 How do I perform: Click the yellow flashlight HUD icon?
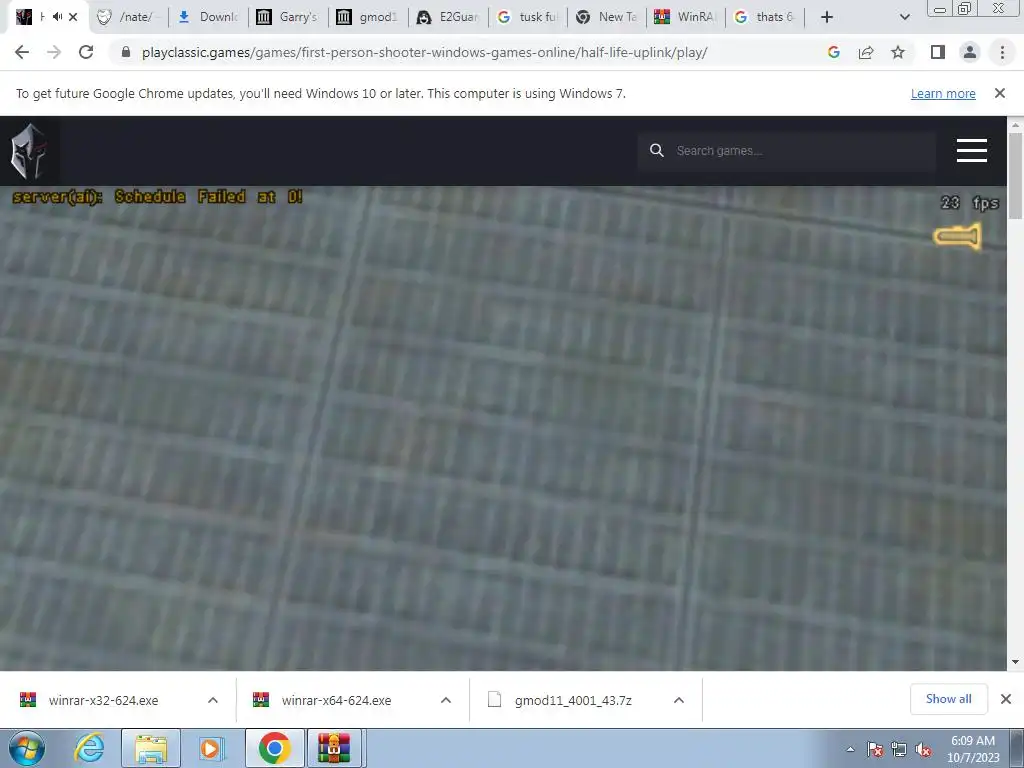coord(957,236)
